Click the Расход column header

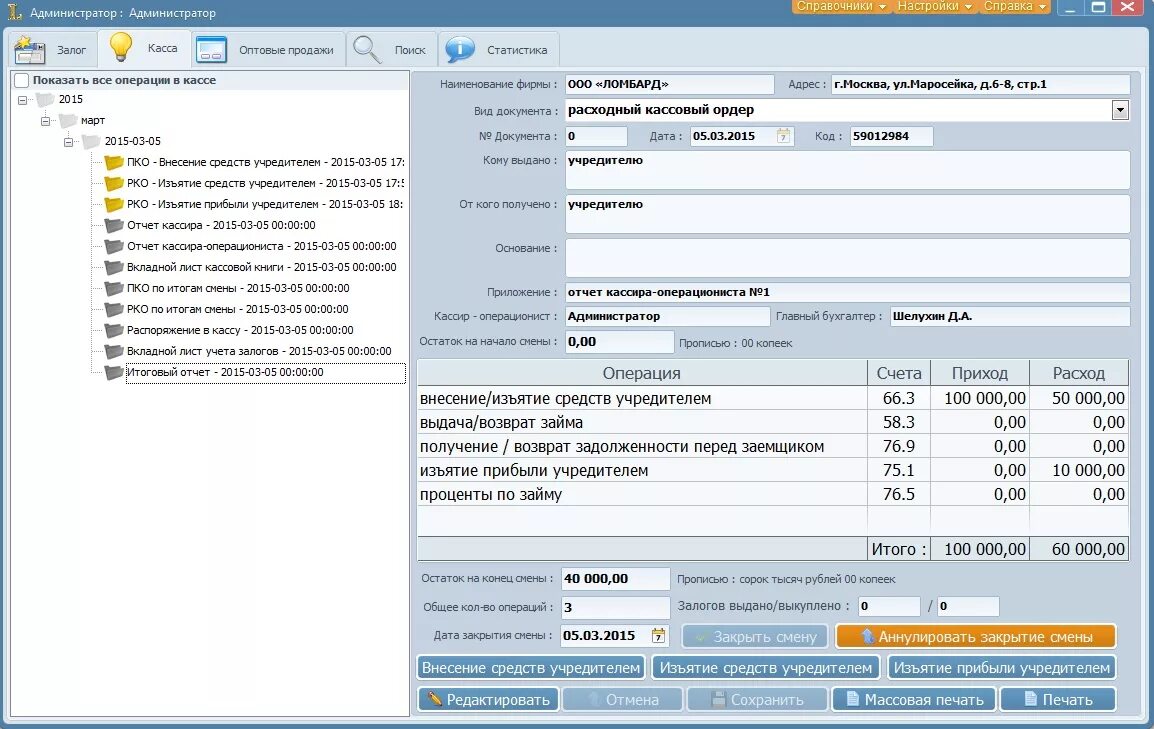click(1078, 373)
